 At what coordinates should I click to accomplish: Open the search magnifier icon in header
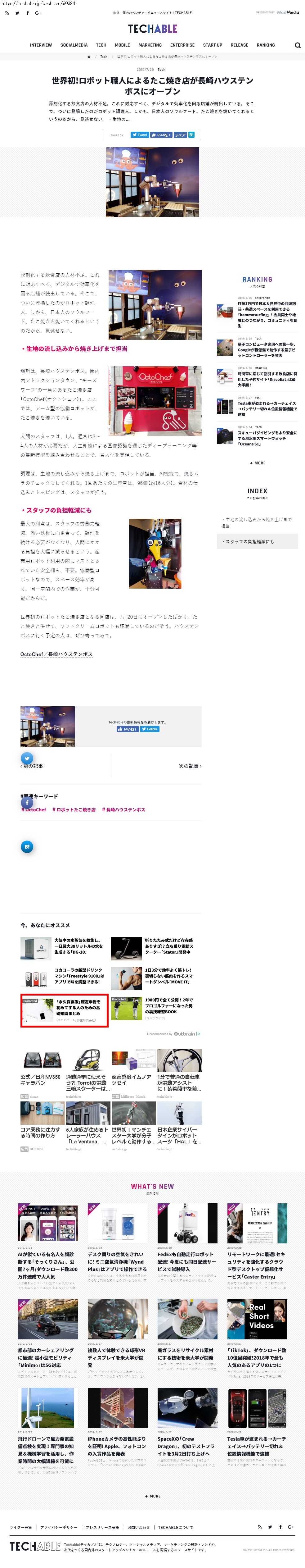coord(297,45)
